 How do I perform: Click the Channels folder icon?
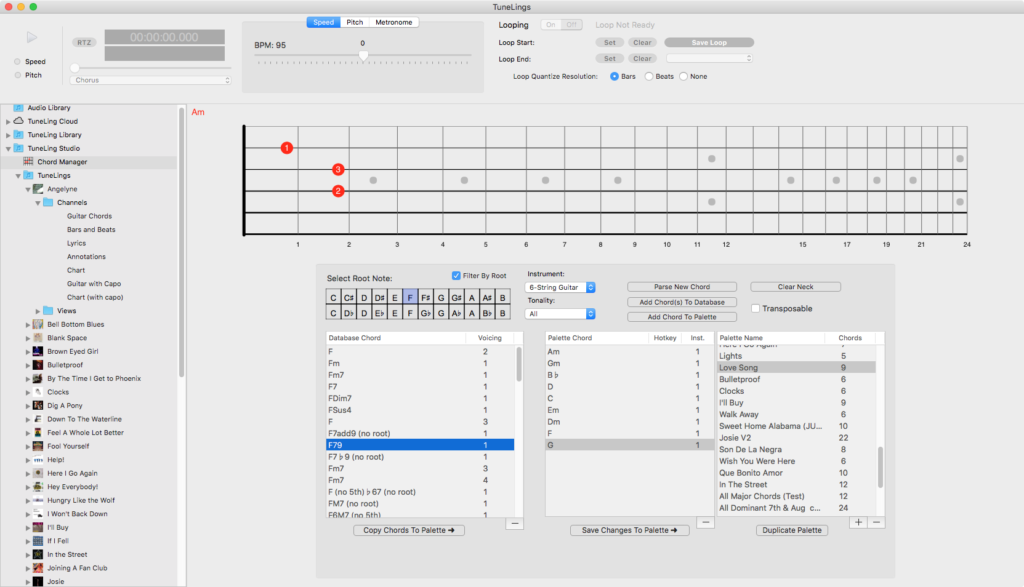click(48, 202)
